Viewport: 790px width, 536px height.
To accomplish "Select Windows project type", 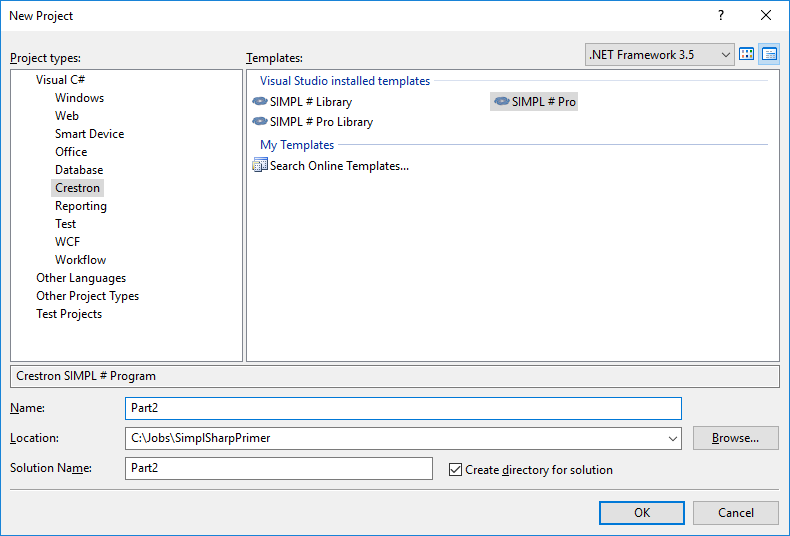I will point(80,98).
